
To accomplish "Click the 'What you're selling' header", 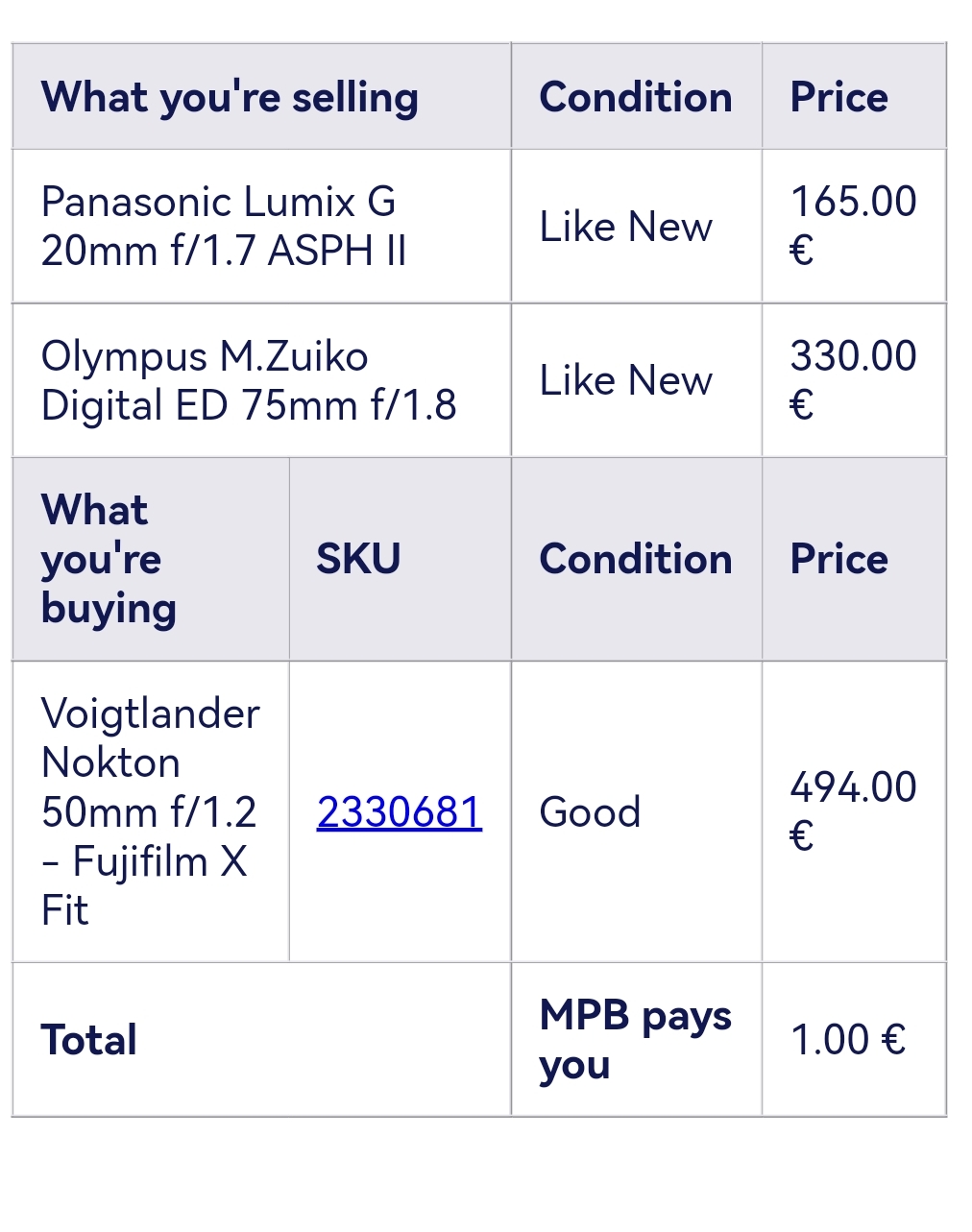I will tap(230, 97).
